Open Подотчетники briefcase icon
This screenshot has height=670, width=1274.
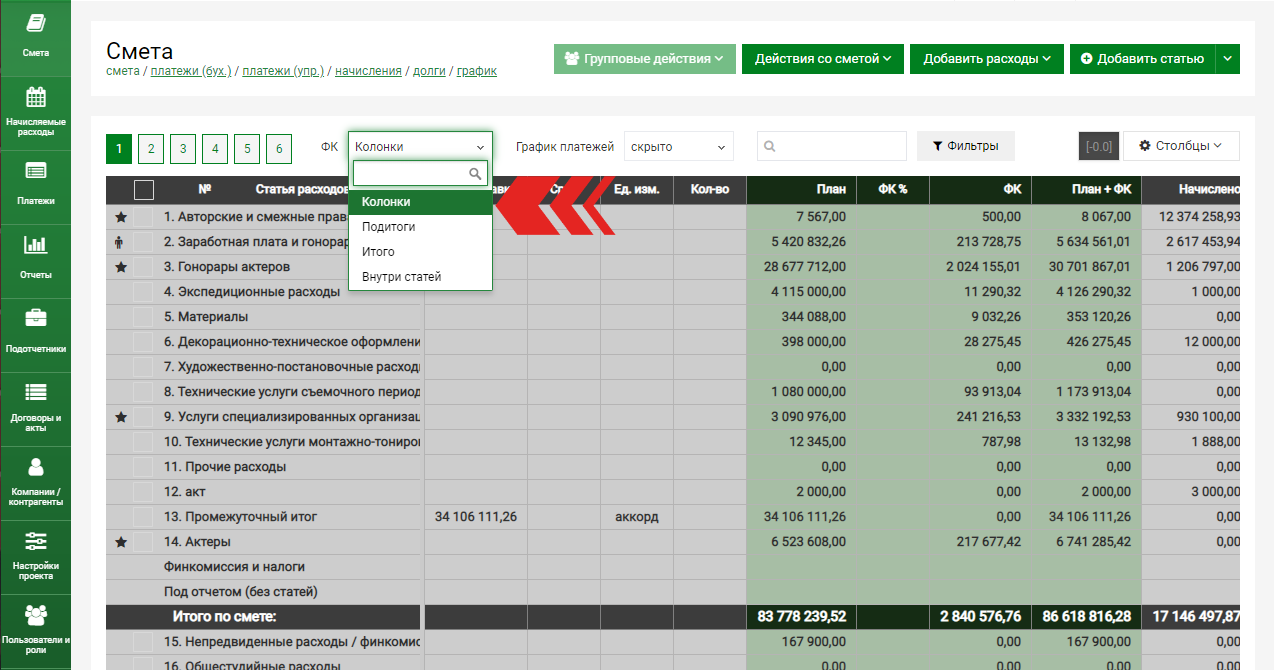[36, 319]
